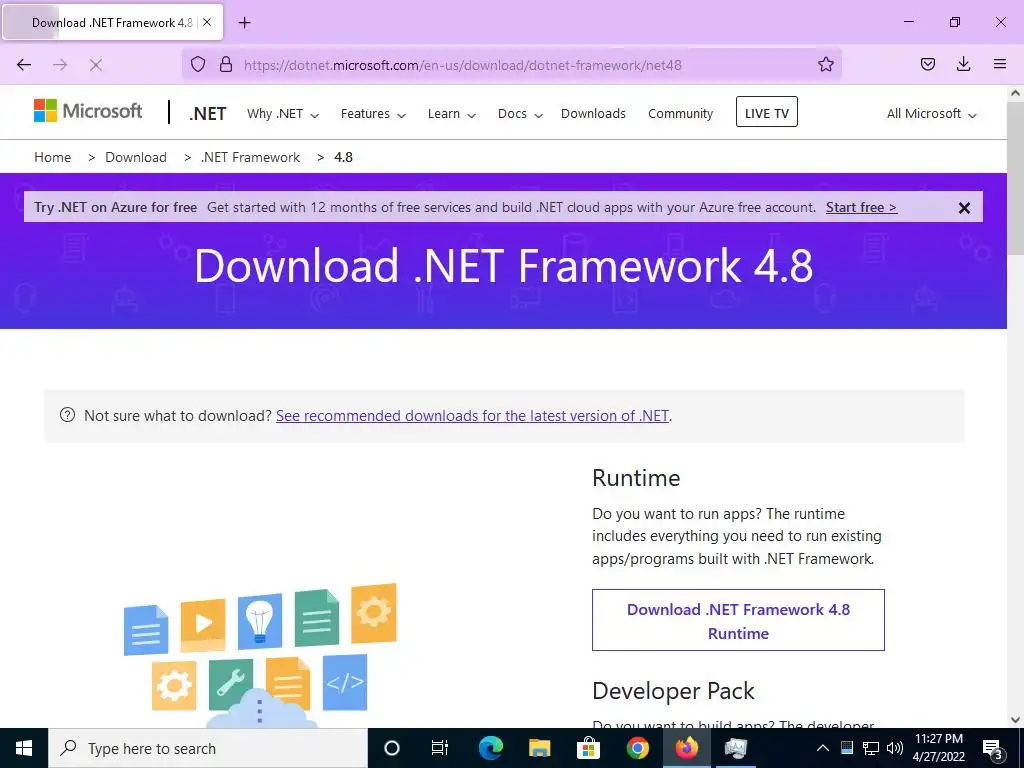Expand the Learn dropdown
The height and width of the screenshot is (768, 1024).
451,114
